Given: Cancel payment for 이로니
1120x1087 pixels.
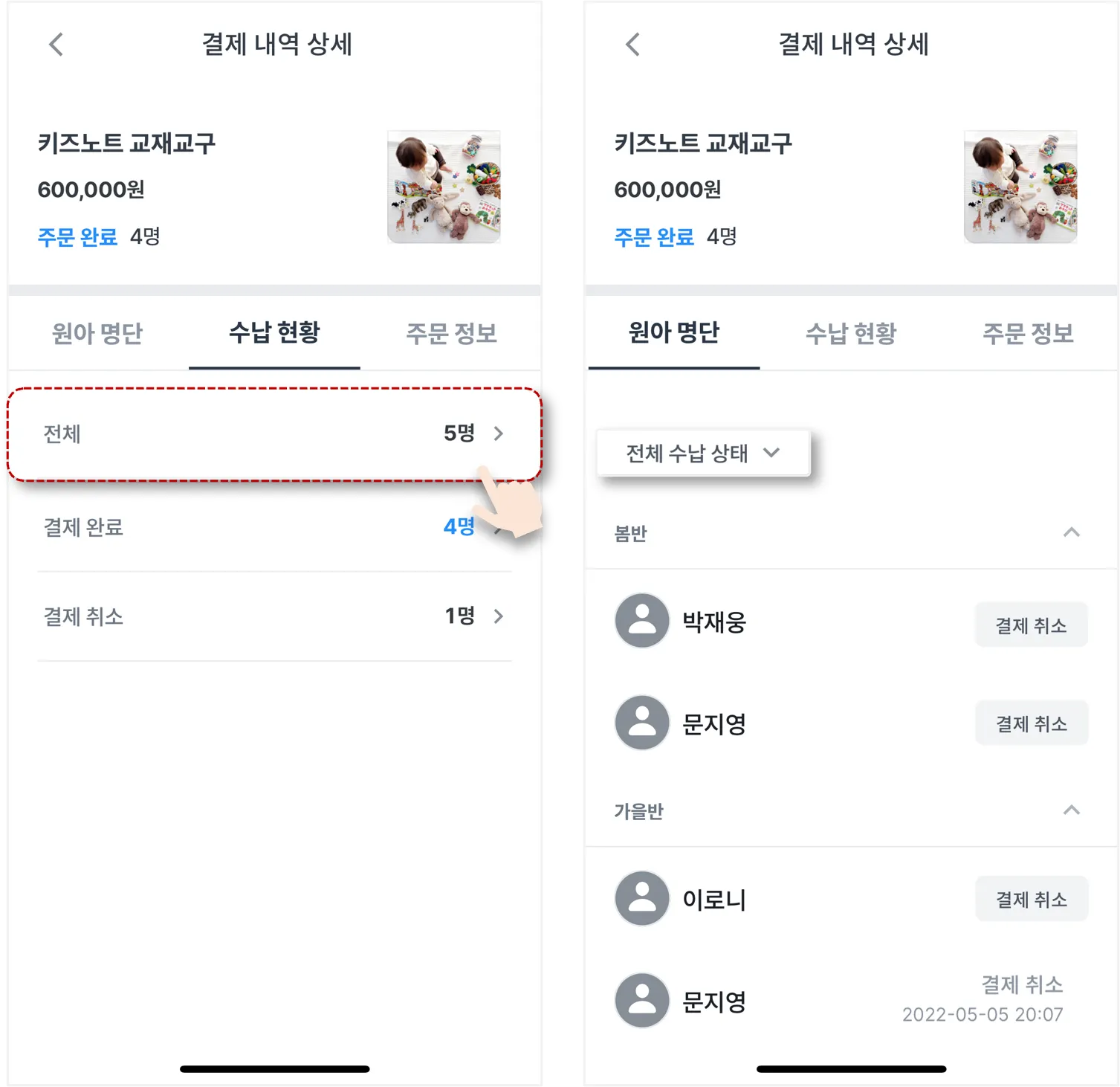Looking at the screenshot, I should click(1032, 899).
